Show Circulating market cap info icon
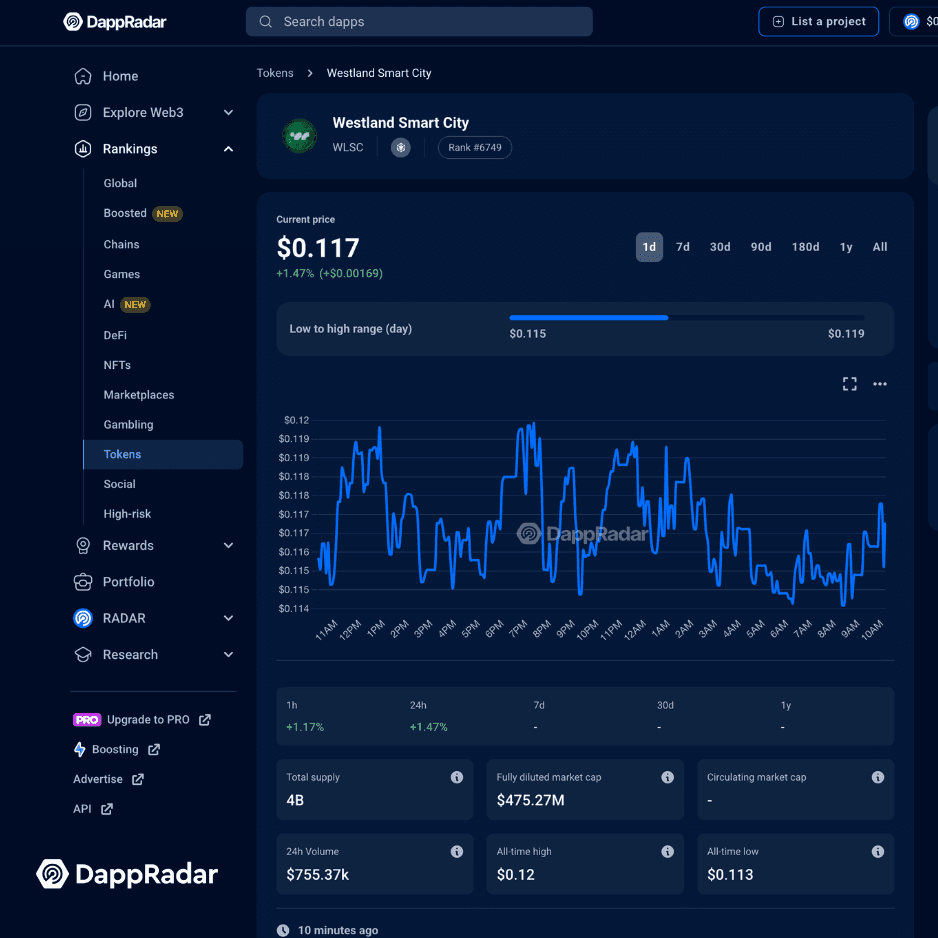Screen dimensions: 938x938 point(878,777)
